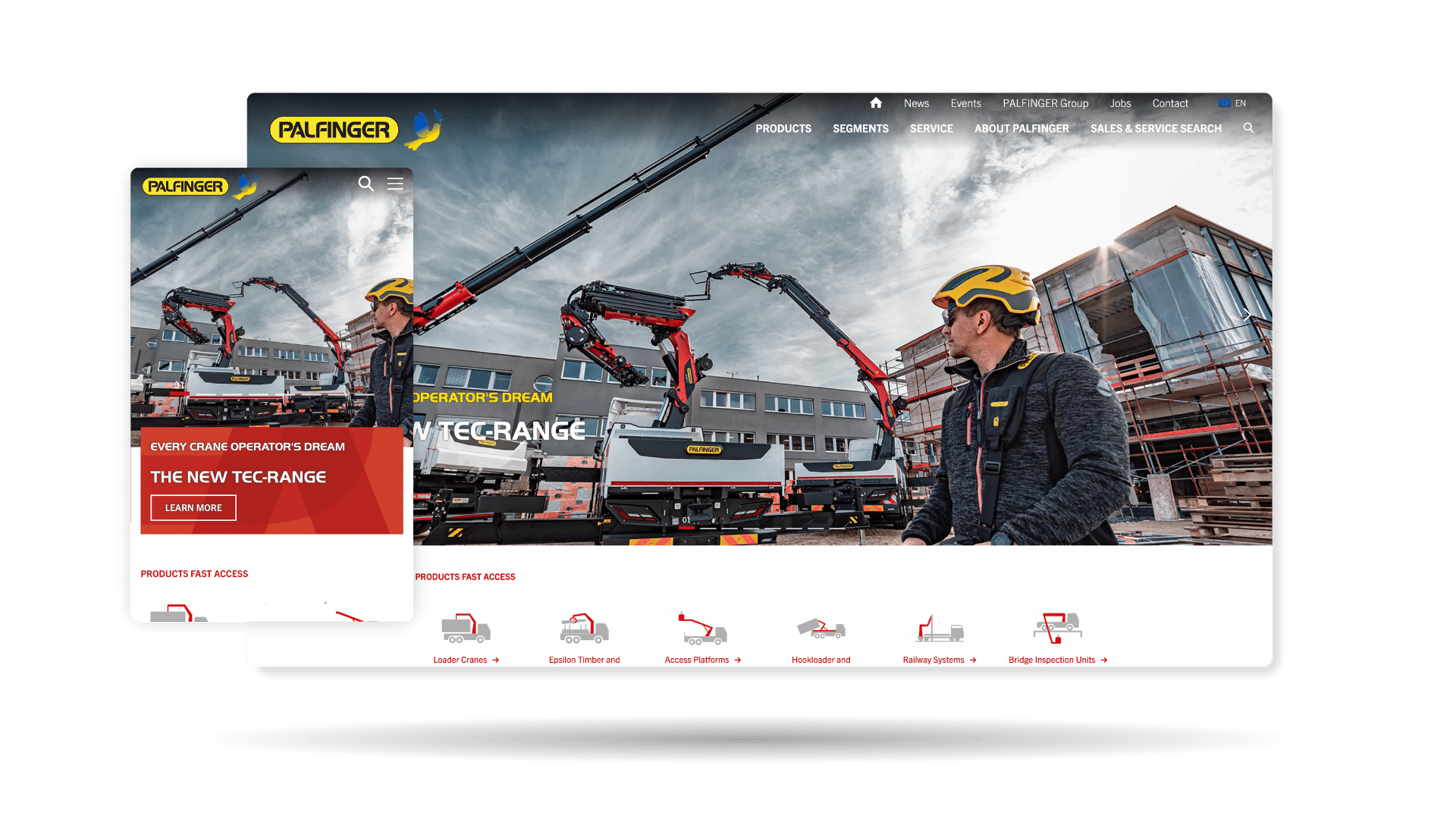Click the LEARN MORE button on banner
This screenshot has height=819, width=1456.
(x=193, y=508)
